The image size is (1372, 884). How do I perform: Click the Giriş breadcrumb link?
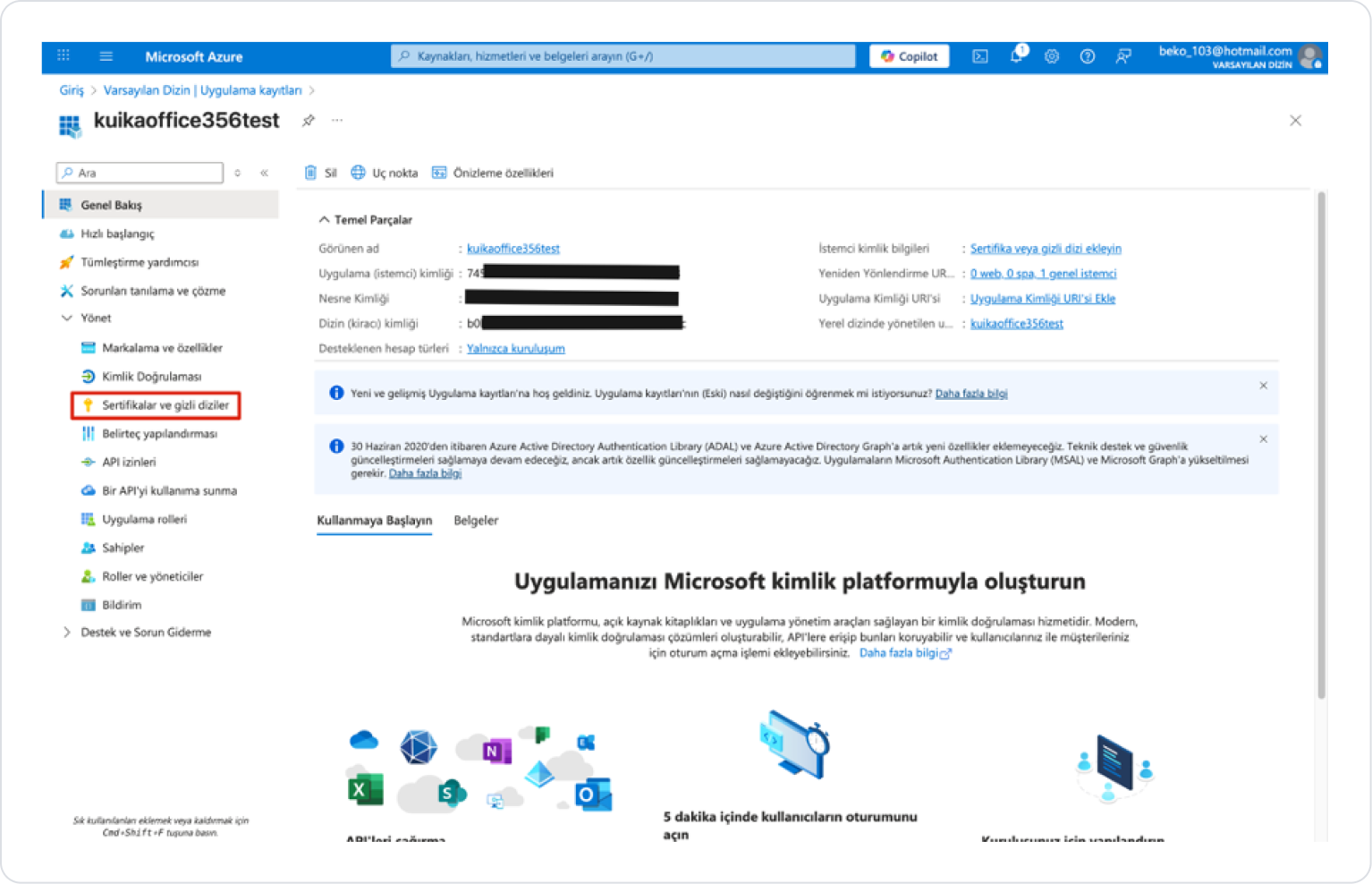point(72,90)
